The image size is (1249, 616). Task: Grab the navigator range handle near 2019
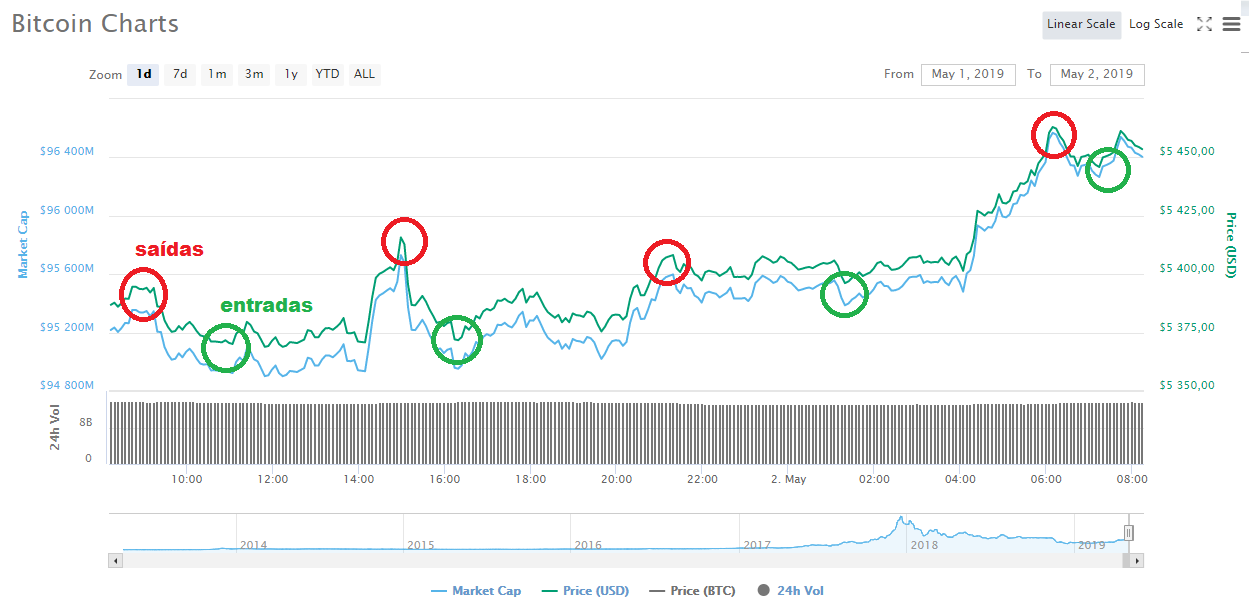[x=1128, y=533]
